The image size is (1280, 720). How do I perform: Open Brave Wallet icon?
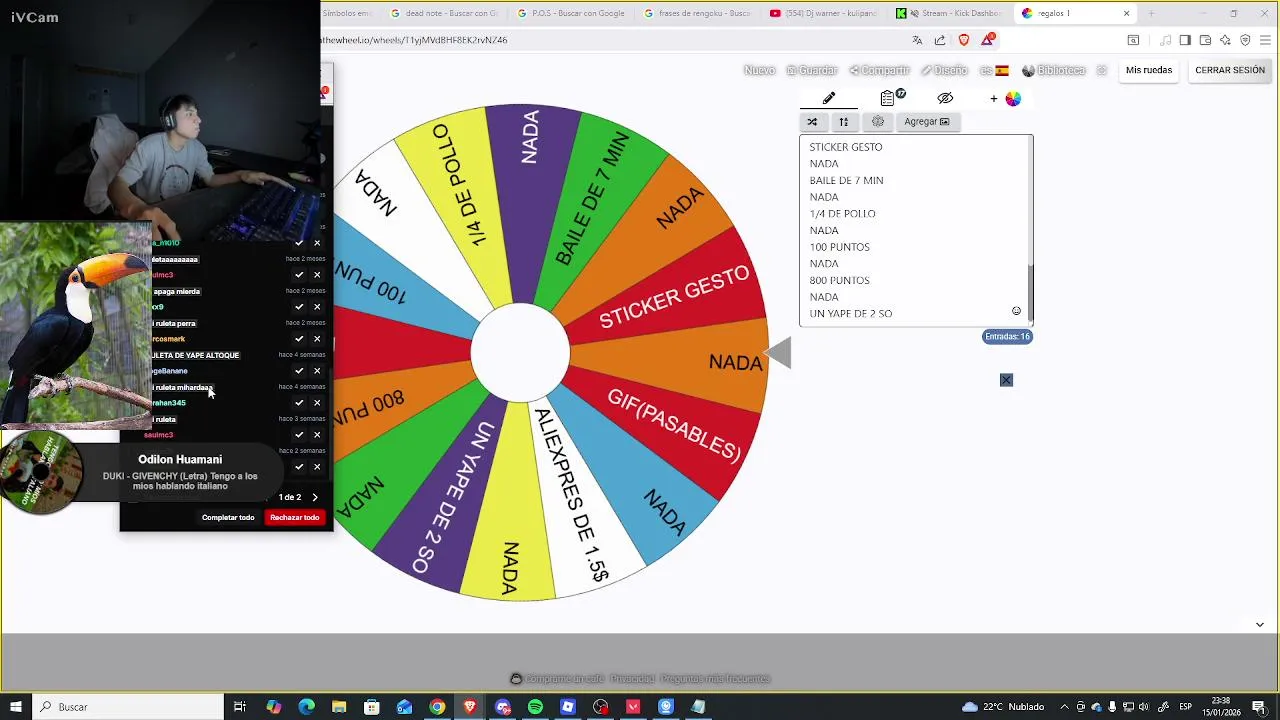1205,40
